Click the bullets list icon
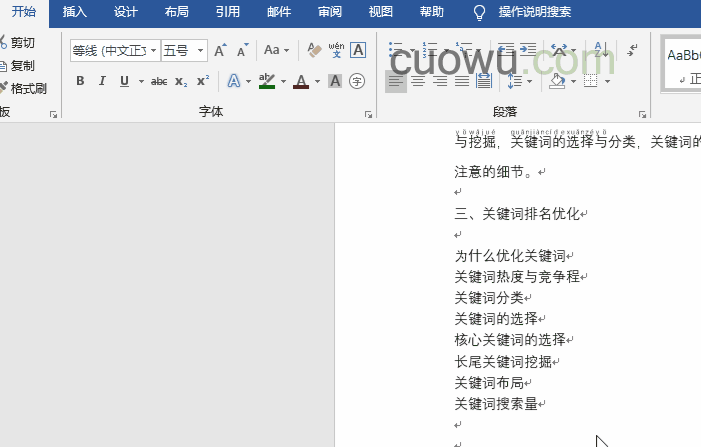701x447 pixels. pos(396,50)
